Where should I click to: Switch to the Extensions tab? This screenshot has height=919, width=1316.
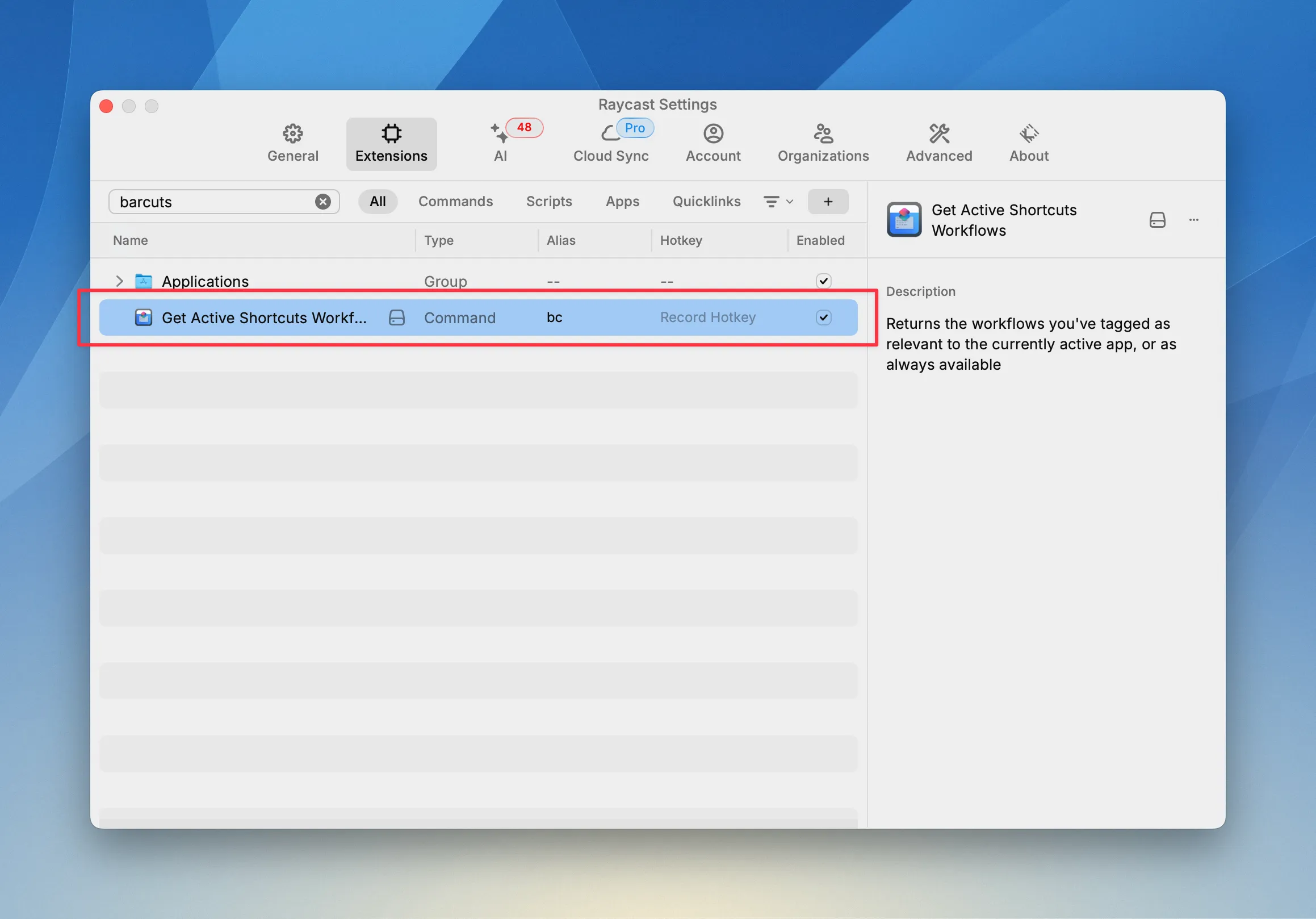point(391,143)
